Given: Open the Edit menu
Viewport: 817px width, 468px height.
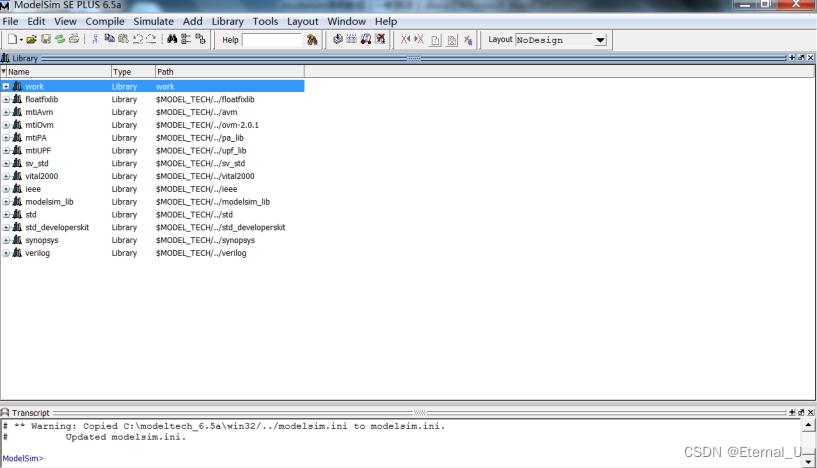Looking at the screenshot, I should coord(36,21).
